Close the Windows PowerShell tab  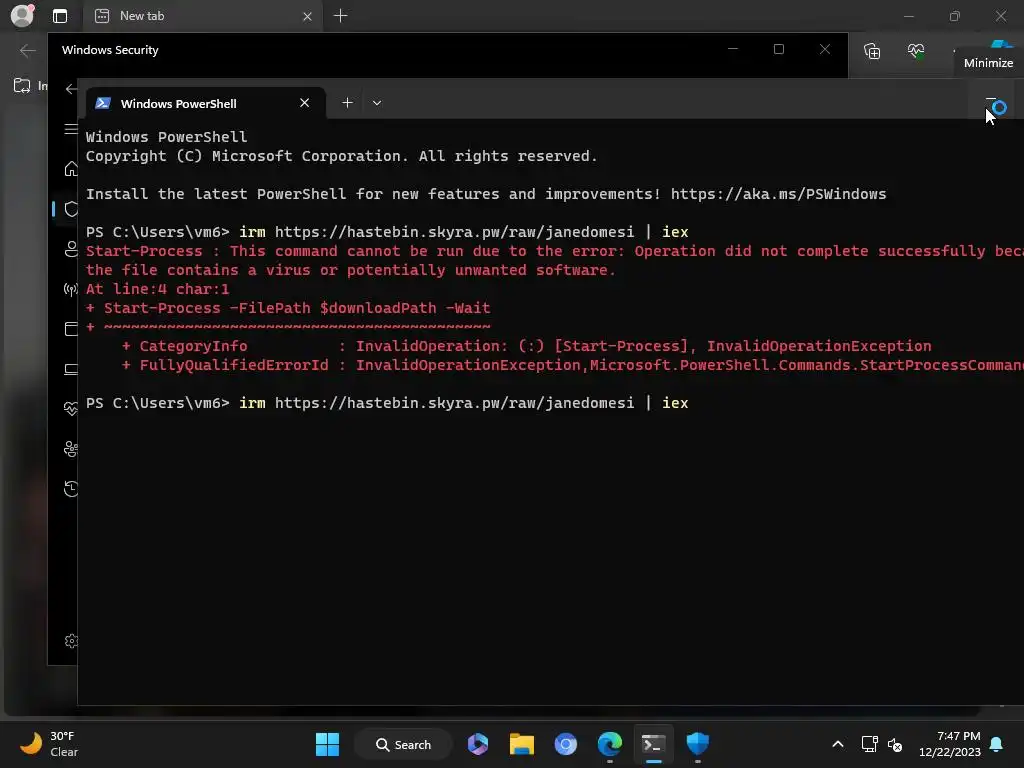[x=304, y=103]
